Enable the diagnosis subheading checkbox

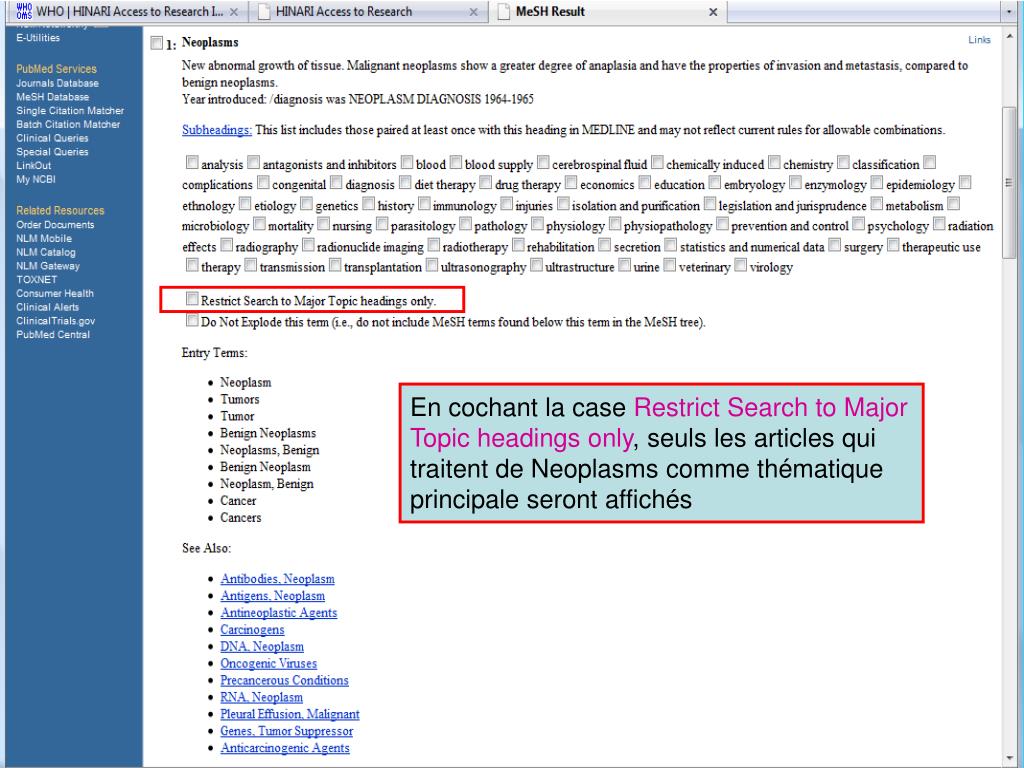(x=336, y=182)
